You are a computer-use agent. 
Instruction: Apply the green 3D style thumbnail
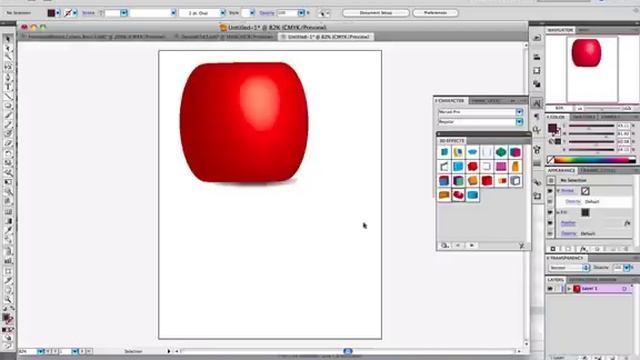pyautogui.click(x=501, y=152)
